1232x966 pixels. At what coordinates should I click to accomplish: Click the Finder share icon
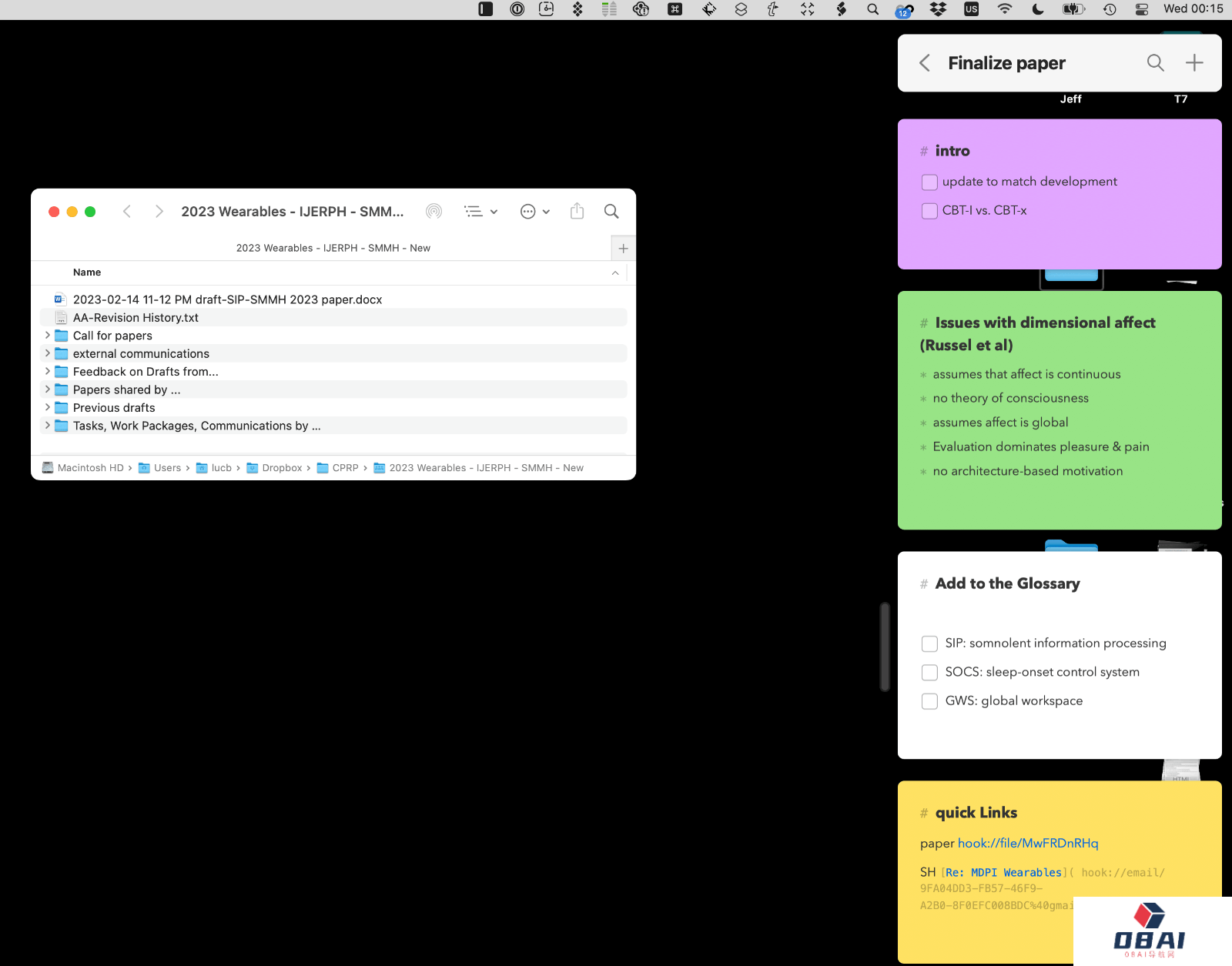click(577, 212)
